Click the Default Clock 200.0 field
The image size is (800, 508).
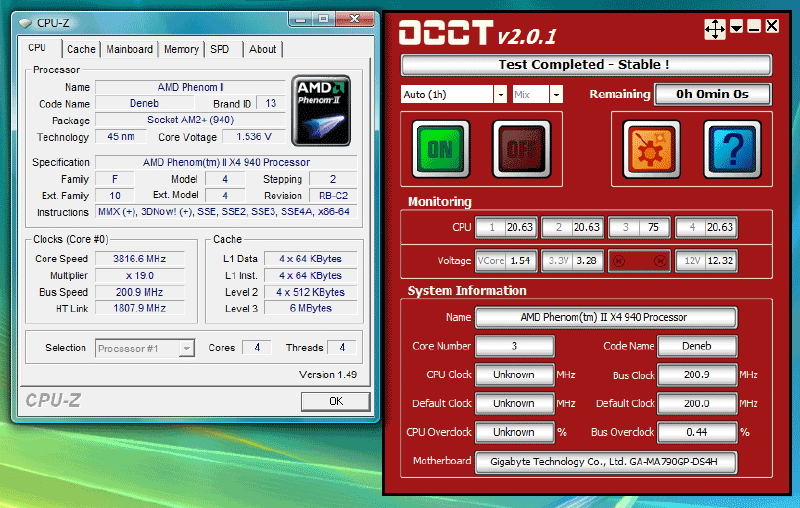697,403
